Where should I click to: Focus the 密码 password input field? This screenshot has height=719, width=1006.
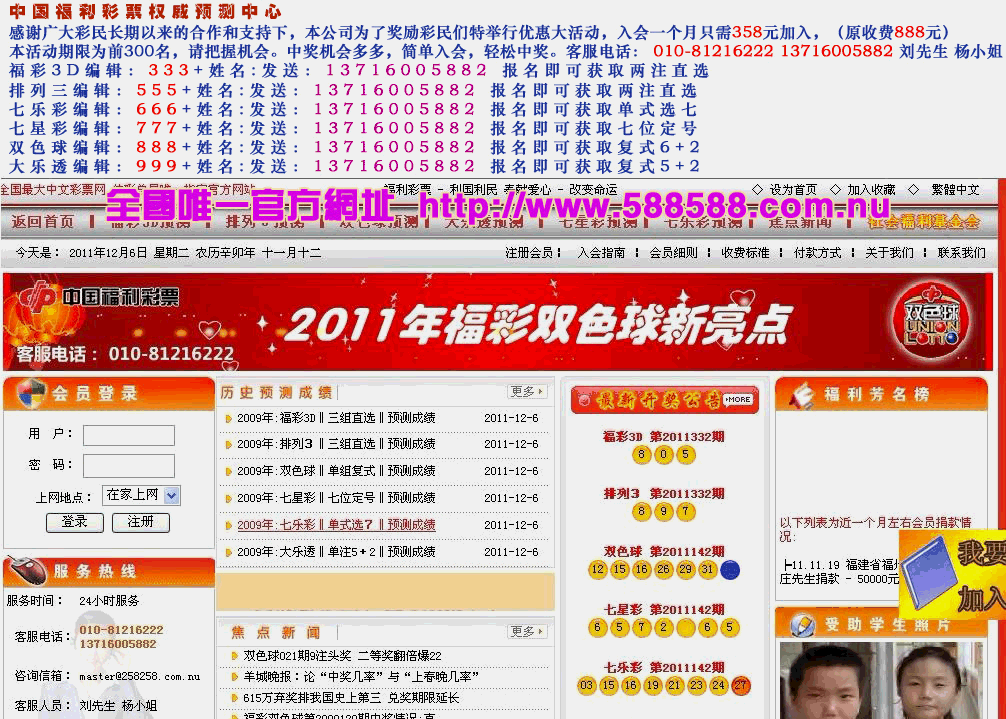129,465
